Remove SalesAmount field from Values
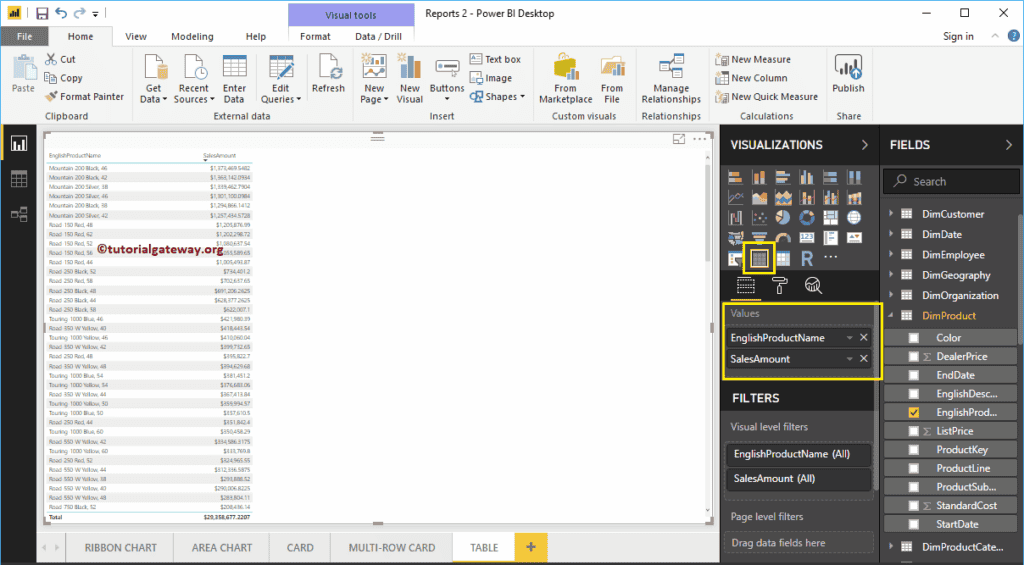1024x565 pixels. pos(863,359)
